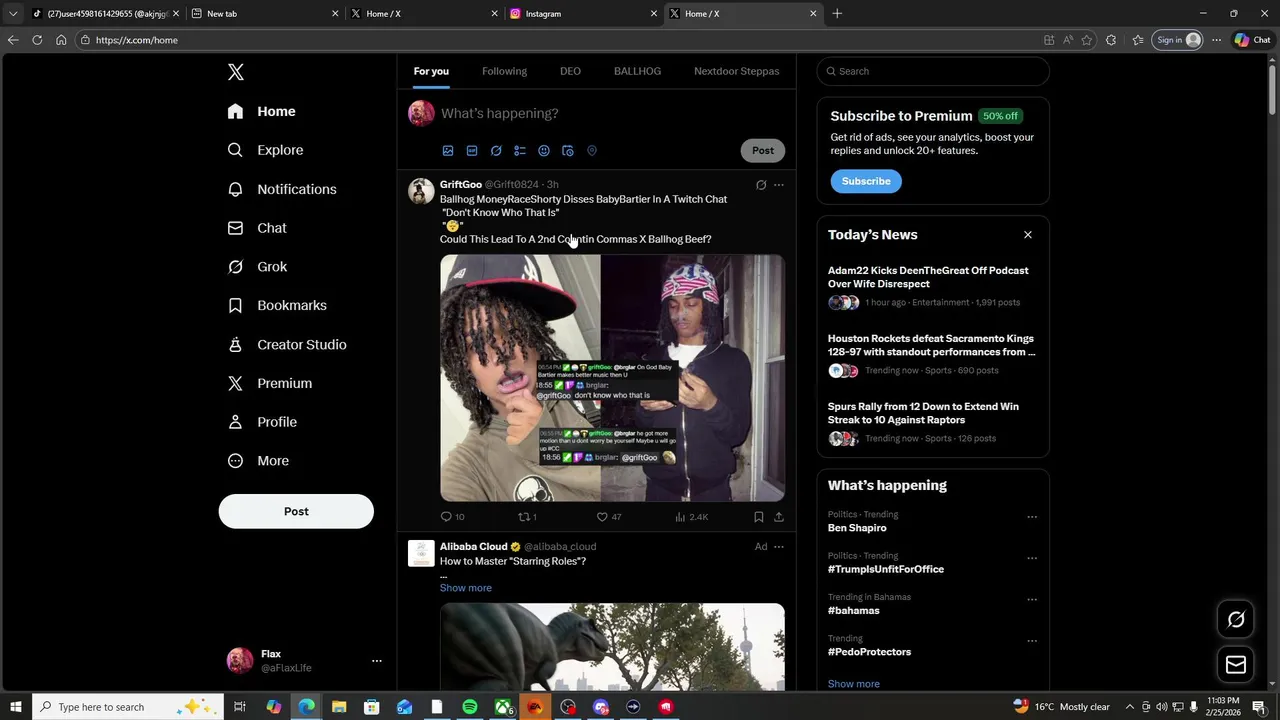Bookmark GriftGoo's post

tap(759, 517)
